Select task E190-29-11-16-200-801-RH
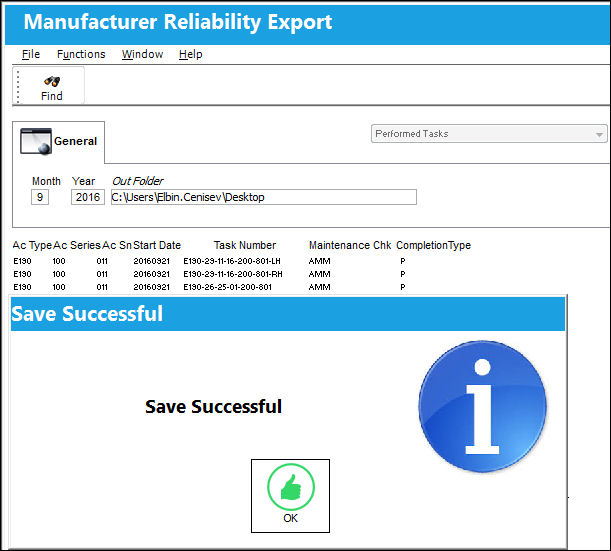This screenshot has width=611, height=551. [233, 274]
